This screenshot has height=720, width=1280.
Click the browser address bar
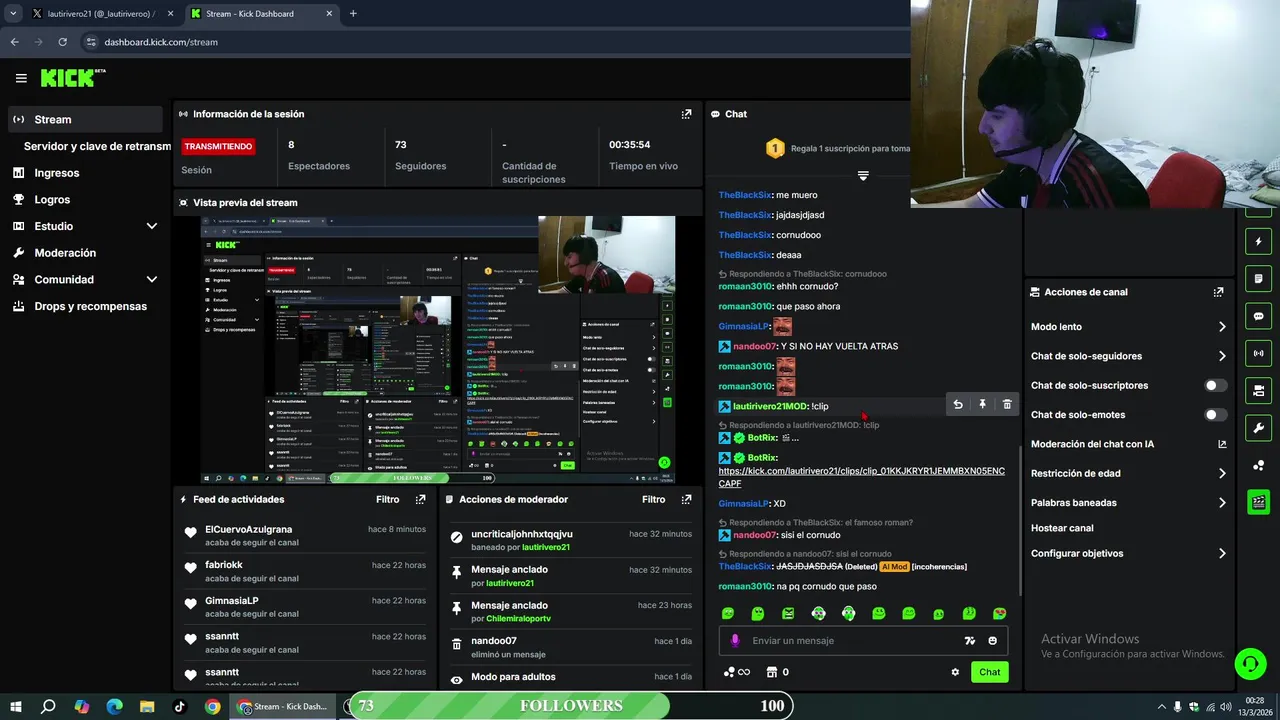[x=490, y=42]
